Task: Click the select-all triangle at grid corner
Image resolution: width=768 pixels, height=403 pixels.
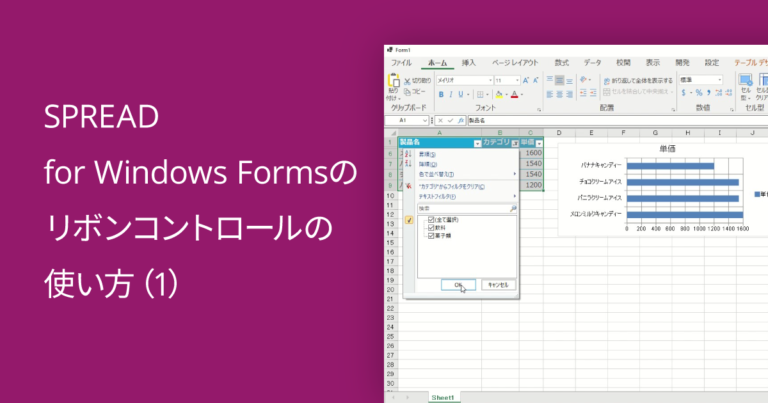Action: coord(393,133)
